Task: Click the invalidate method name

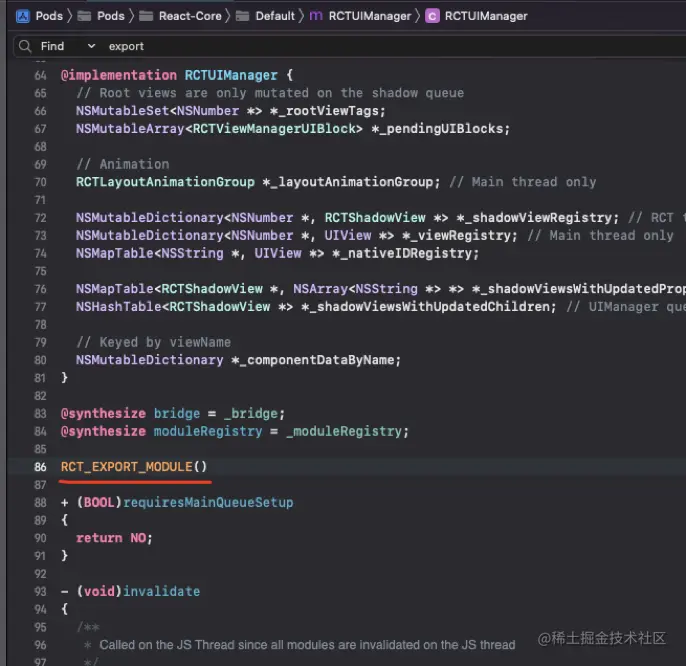Action: [161, 592]
